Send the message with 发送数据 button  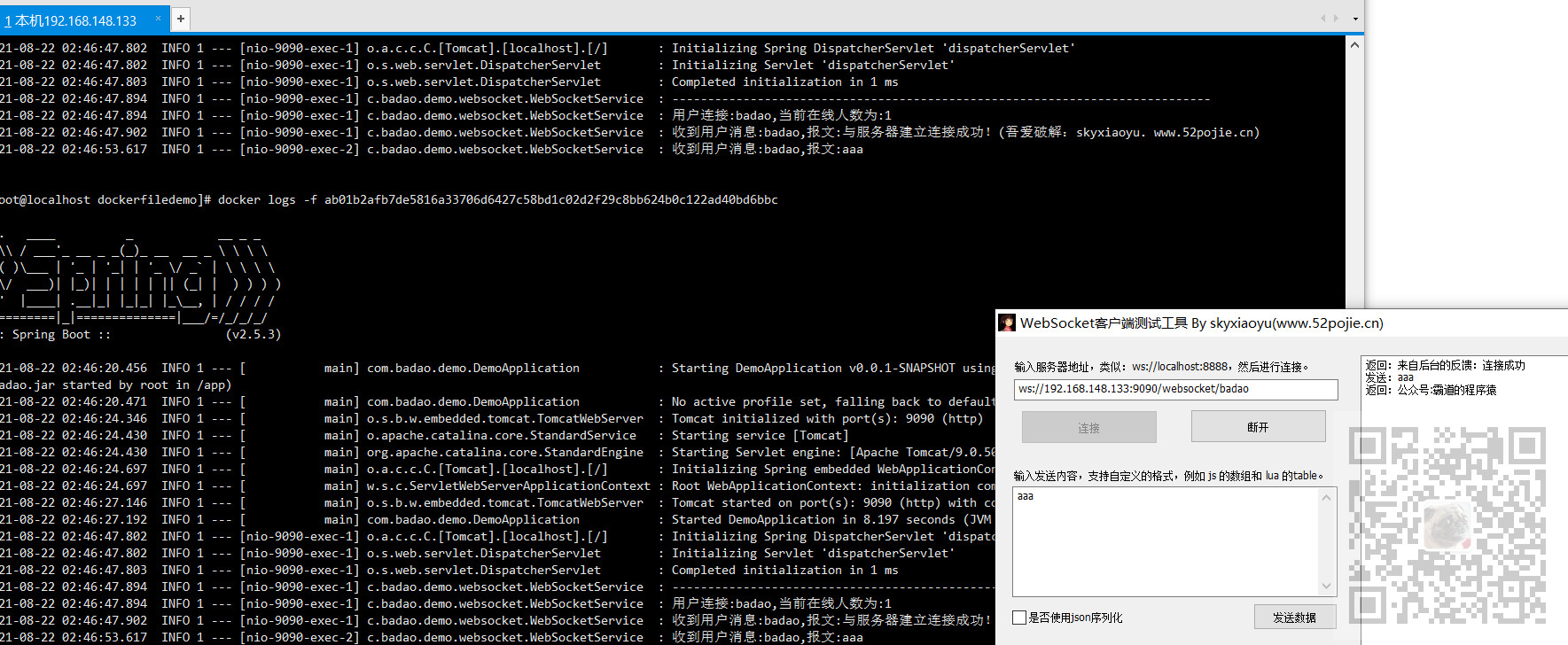pyautogui.click(x=1294, y=617)
